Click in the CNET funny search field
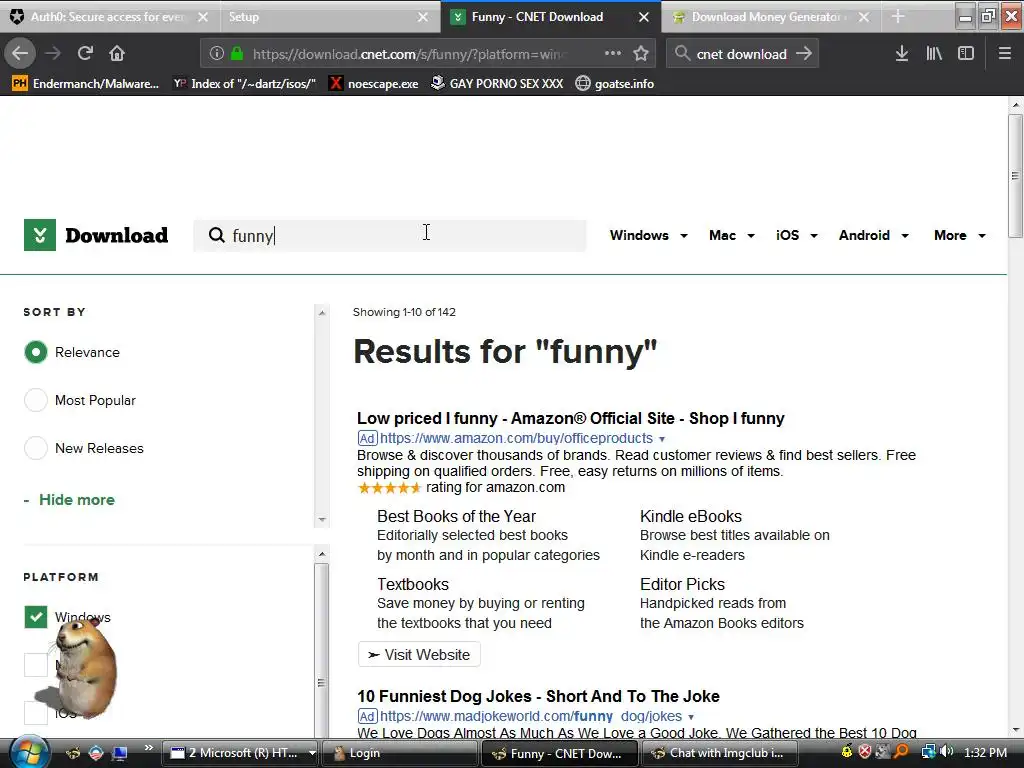 [x=390, y=235]
